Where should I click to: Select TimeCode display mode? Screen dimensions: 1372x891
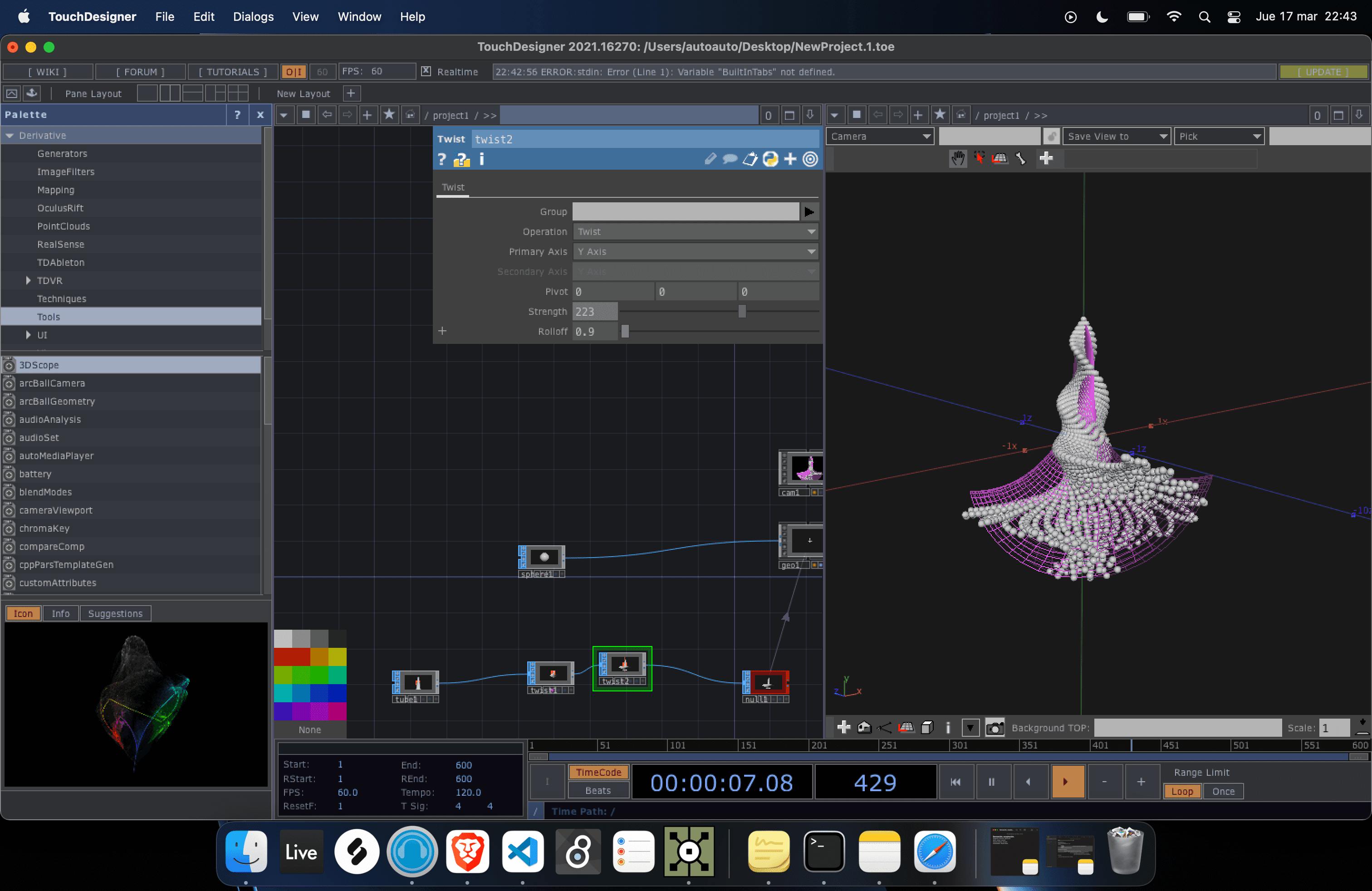(x=598, y=772)
